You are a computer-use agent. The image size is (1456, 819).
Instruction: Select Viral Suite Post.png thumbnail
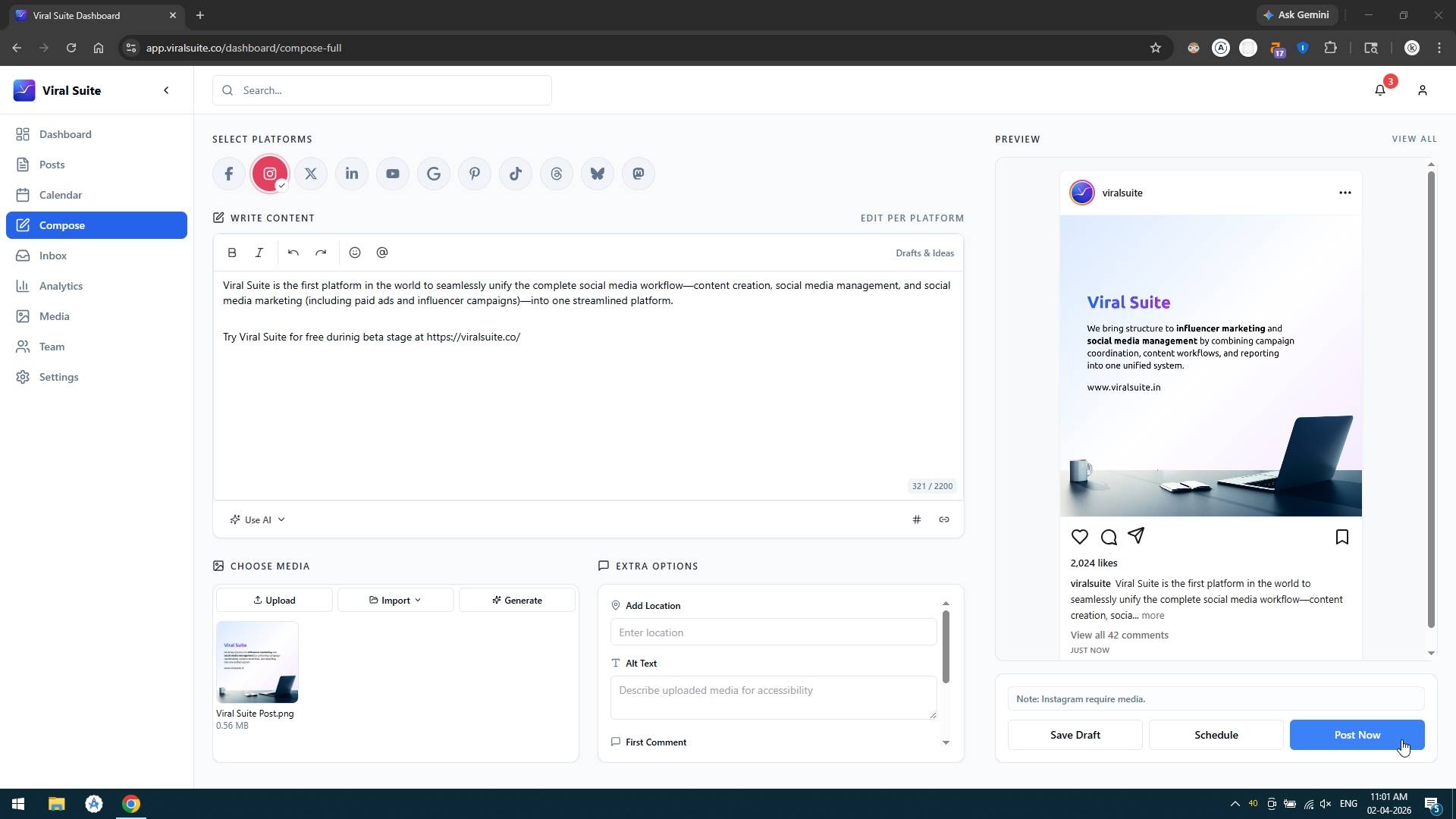point(257,662)
